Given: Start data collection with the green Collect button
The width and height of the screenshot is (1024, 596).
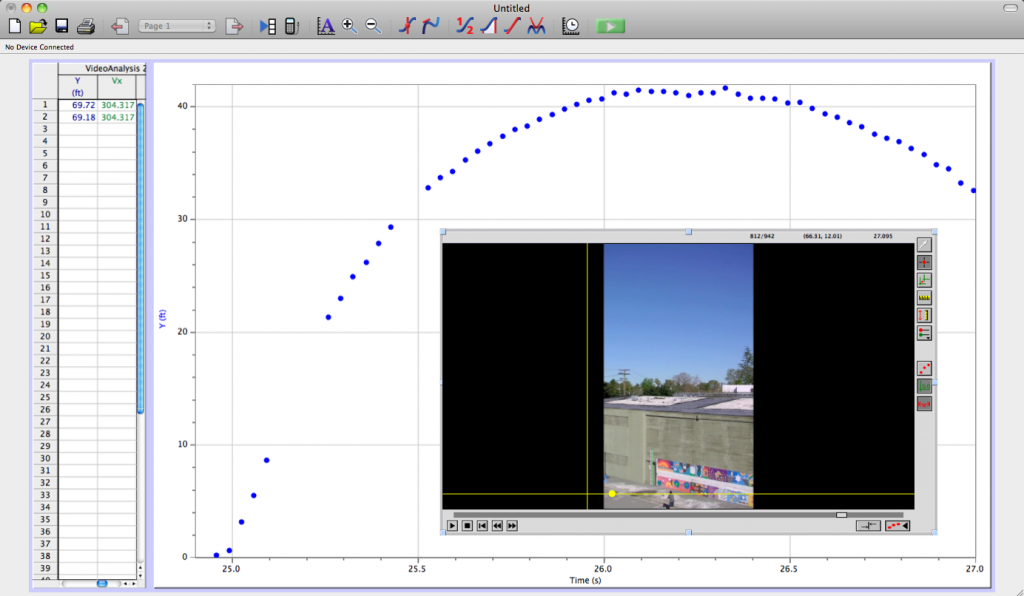Looking at the screenshot, I should click(x=610, y=26).
